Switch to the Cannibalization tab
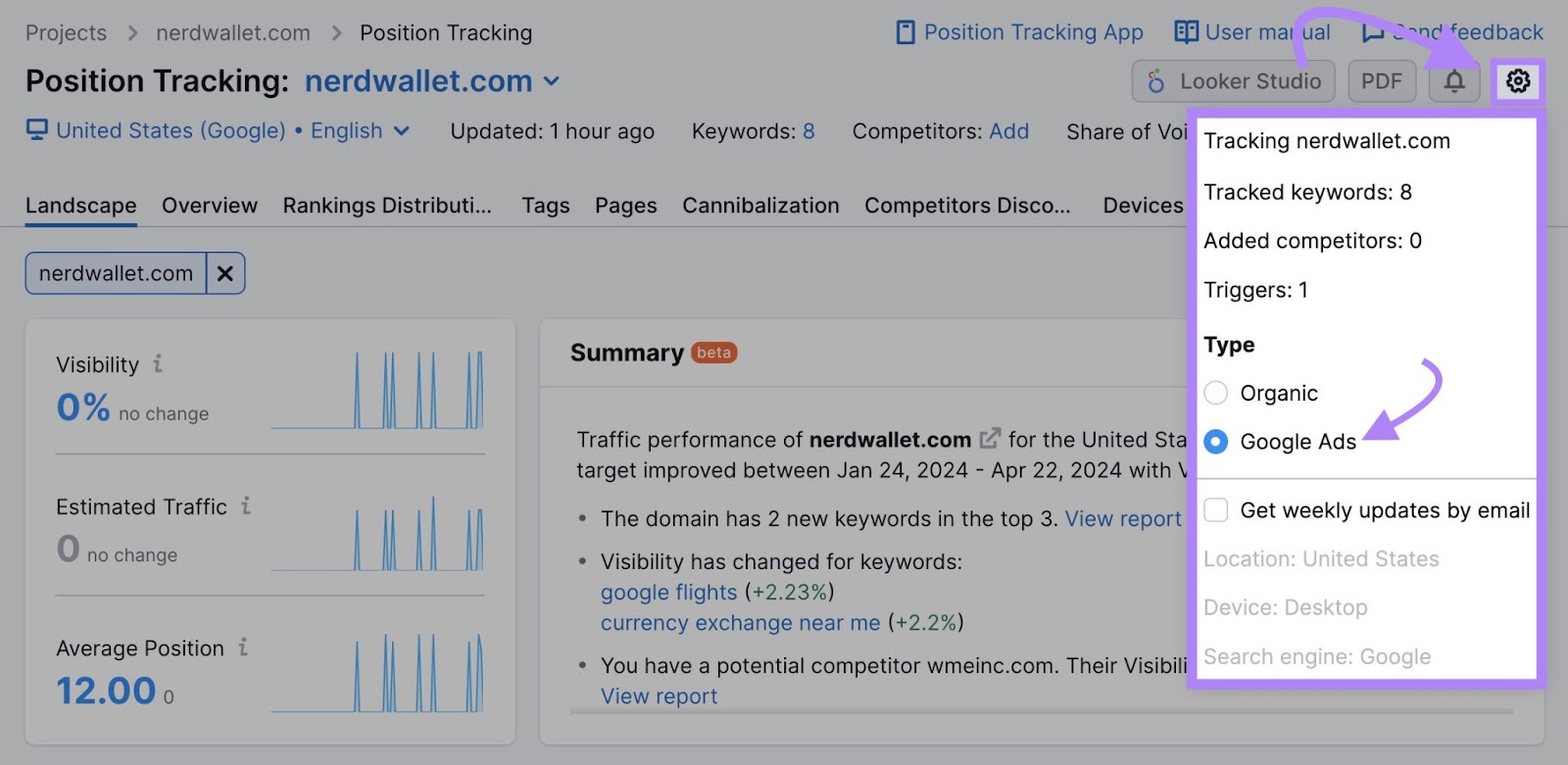The height and width of the screenshot is (765, 1568). click(759, 206)
